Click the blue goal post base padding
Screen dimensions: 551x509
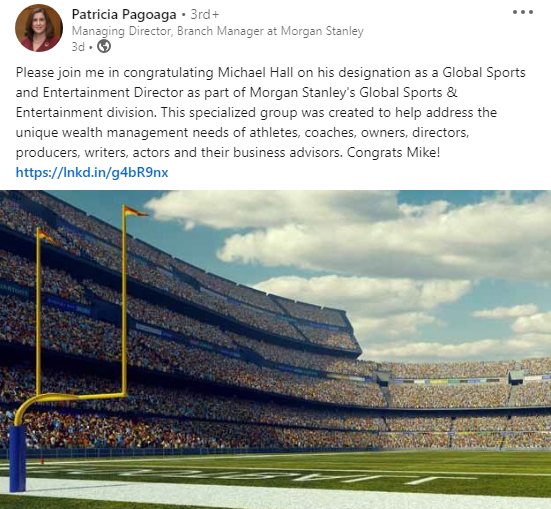[17, 458]
